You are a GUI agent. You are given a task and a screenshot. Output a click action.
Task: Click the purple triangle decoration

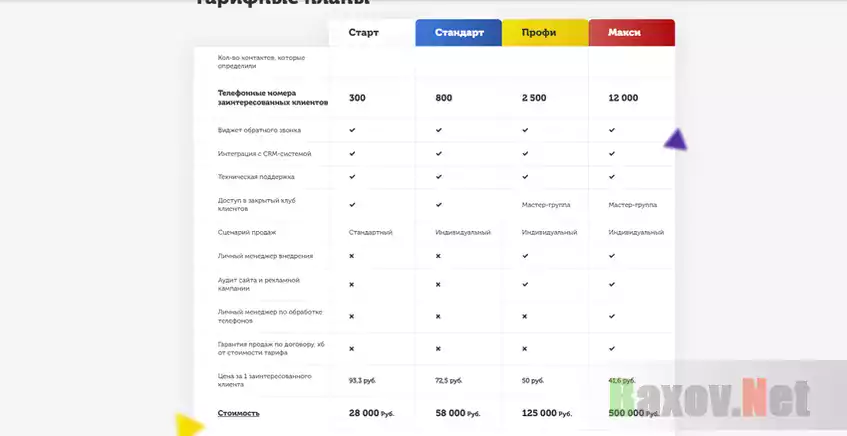click(677, 141)
